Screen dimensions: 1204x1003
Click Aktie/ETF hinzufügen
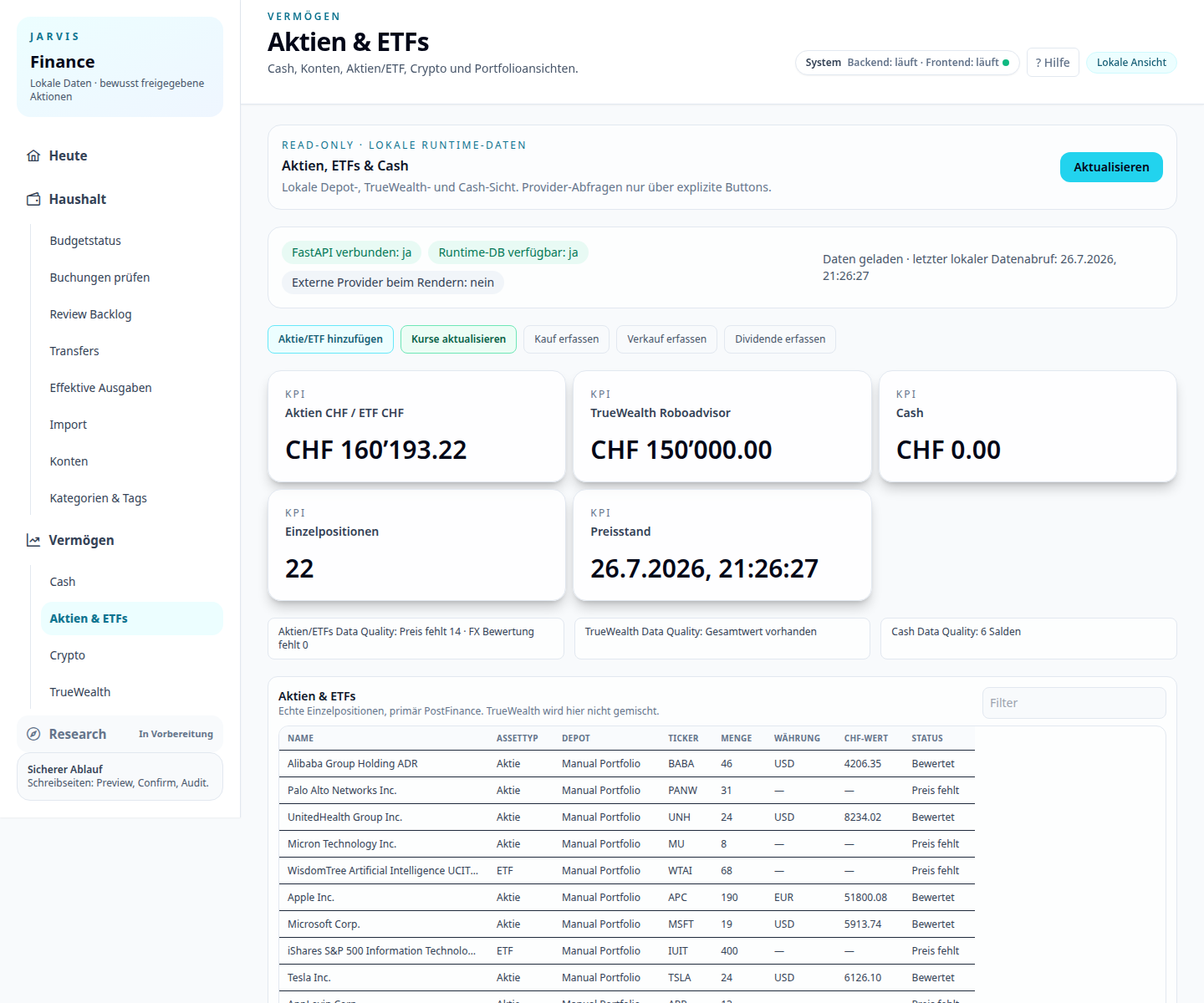pos(330,339)
